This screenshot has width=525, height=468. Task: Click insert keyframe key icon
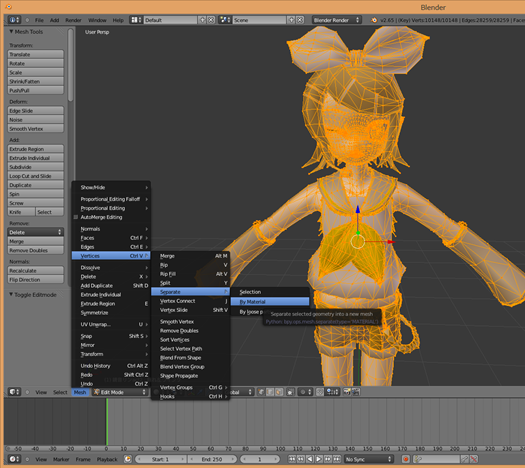(x=465, y=459)
